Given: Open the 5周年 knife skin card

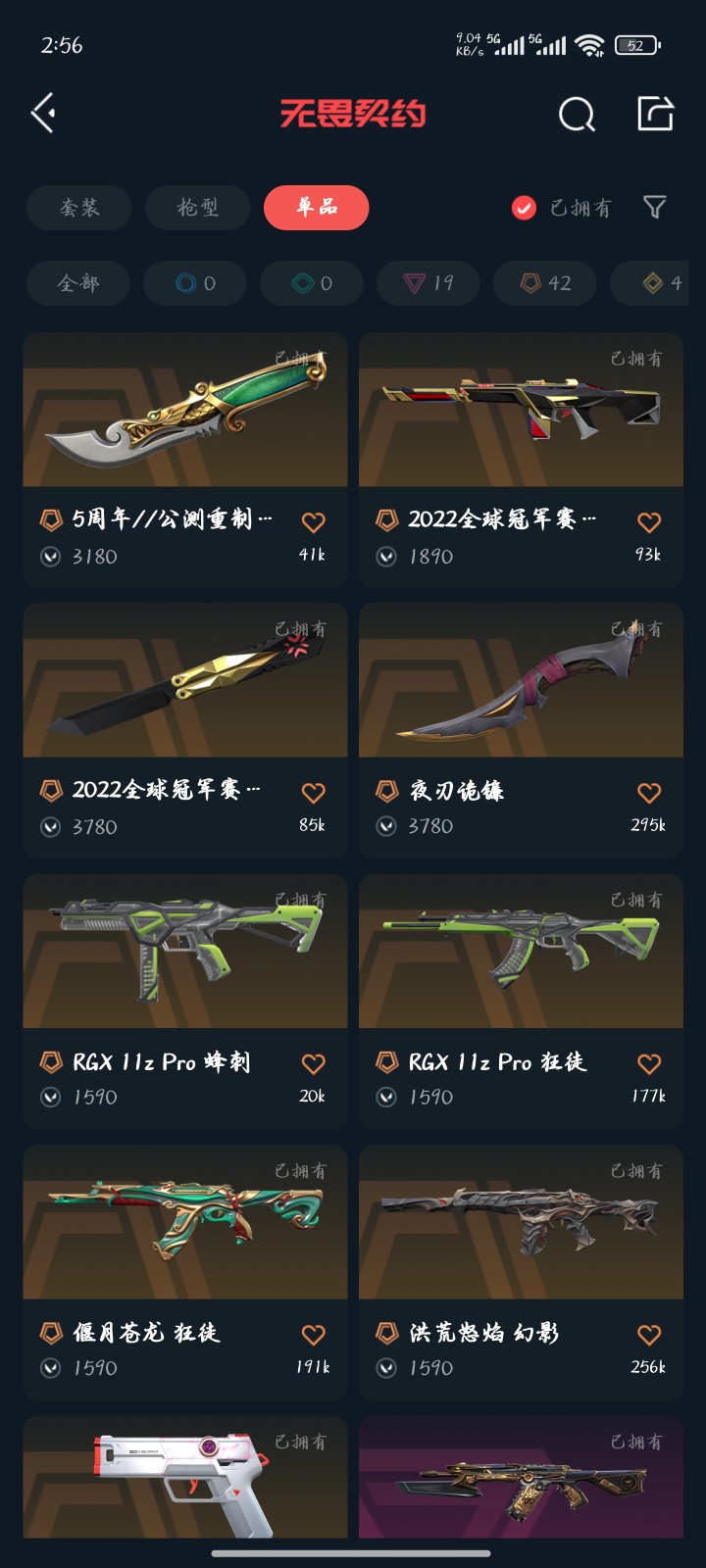Looking at the screenshot, I should coord(185,460).
